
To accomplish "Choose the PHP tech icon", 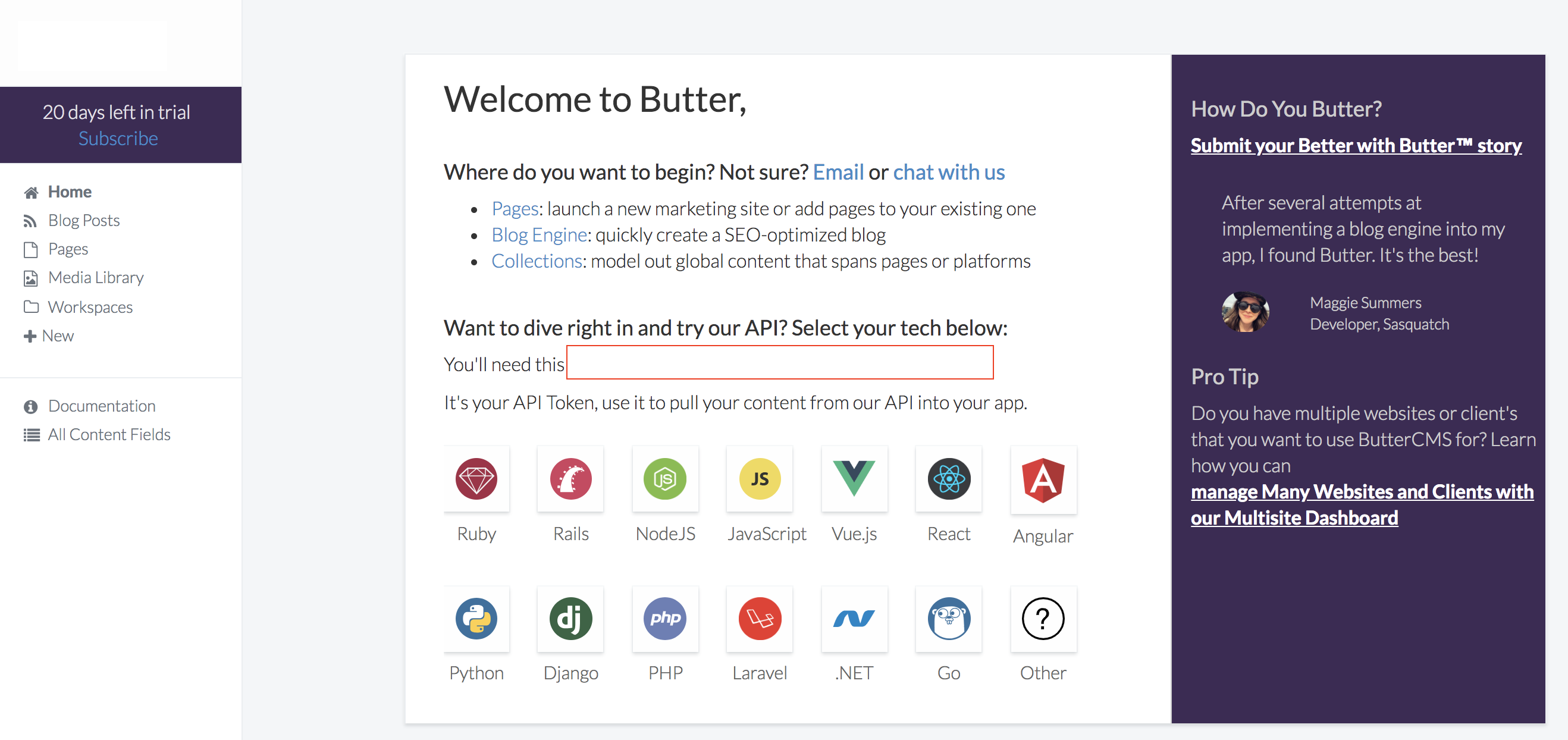I will [664, 619].
